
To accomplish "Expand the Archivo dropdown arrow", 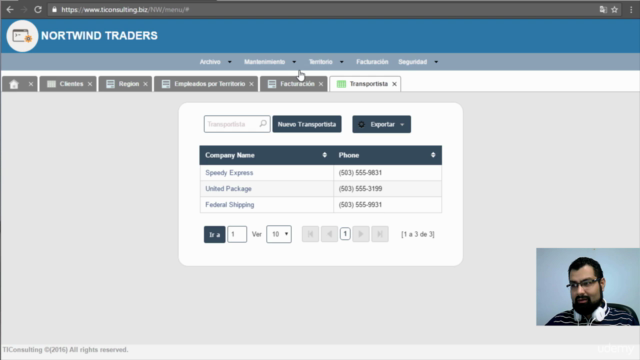I will point(229,62).
